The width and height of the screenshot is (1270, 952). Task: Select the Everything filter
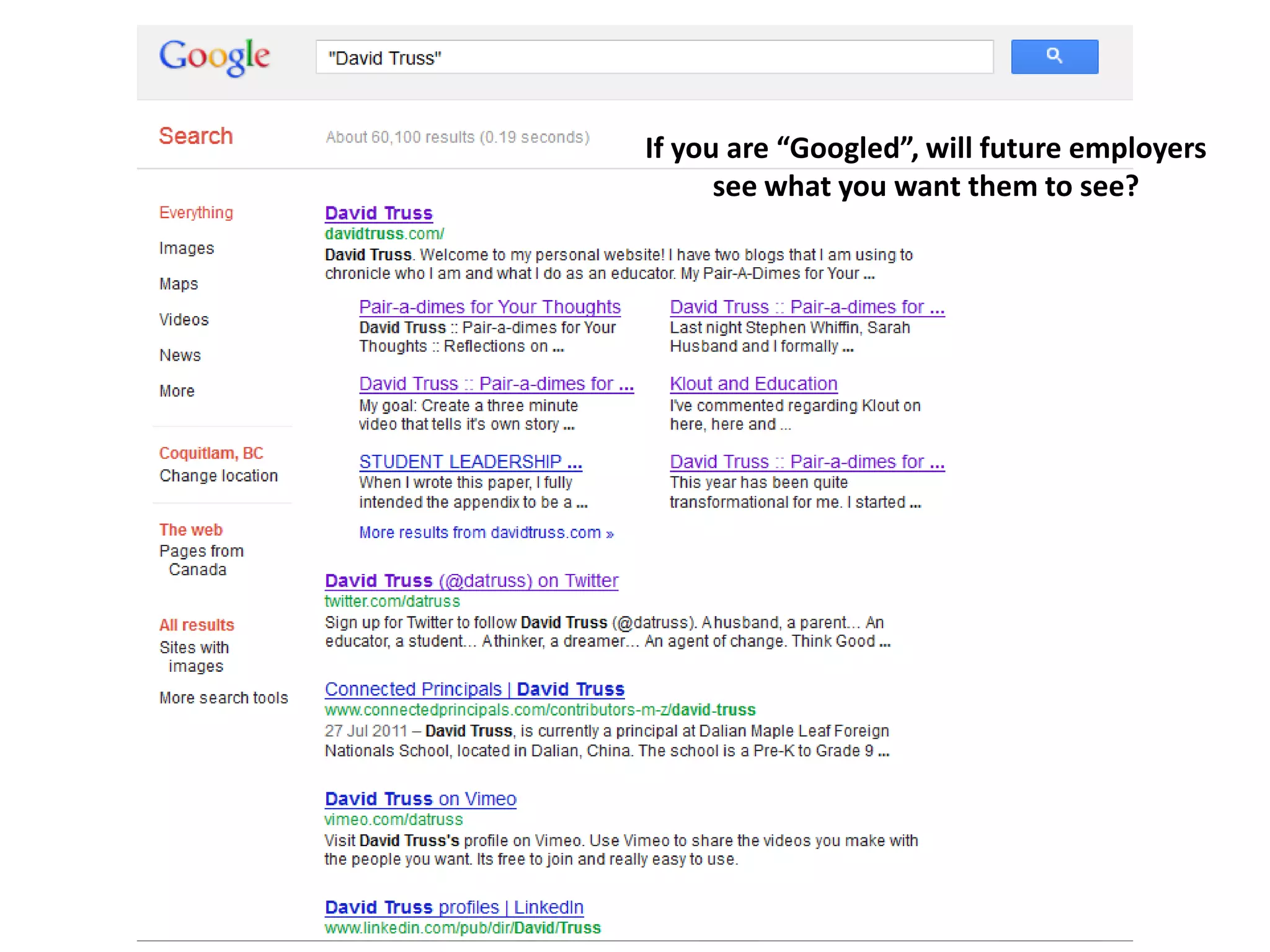[x=196, y=213]
